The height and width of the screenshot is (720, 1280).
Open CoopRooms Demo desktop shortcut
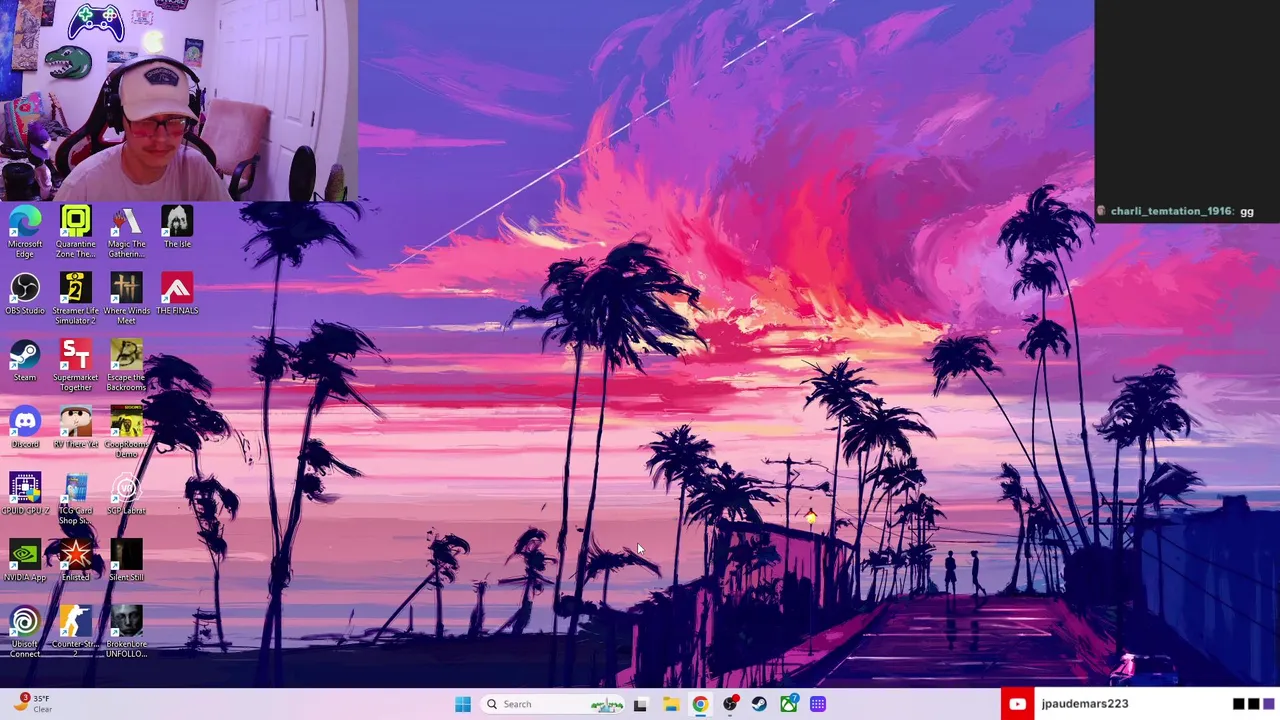pyautogui.click(x=126, y=432)
